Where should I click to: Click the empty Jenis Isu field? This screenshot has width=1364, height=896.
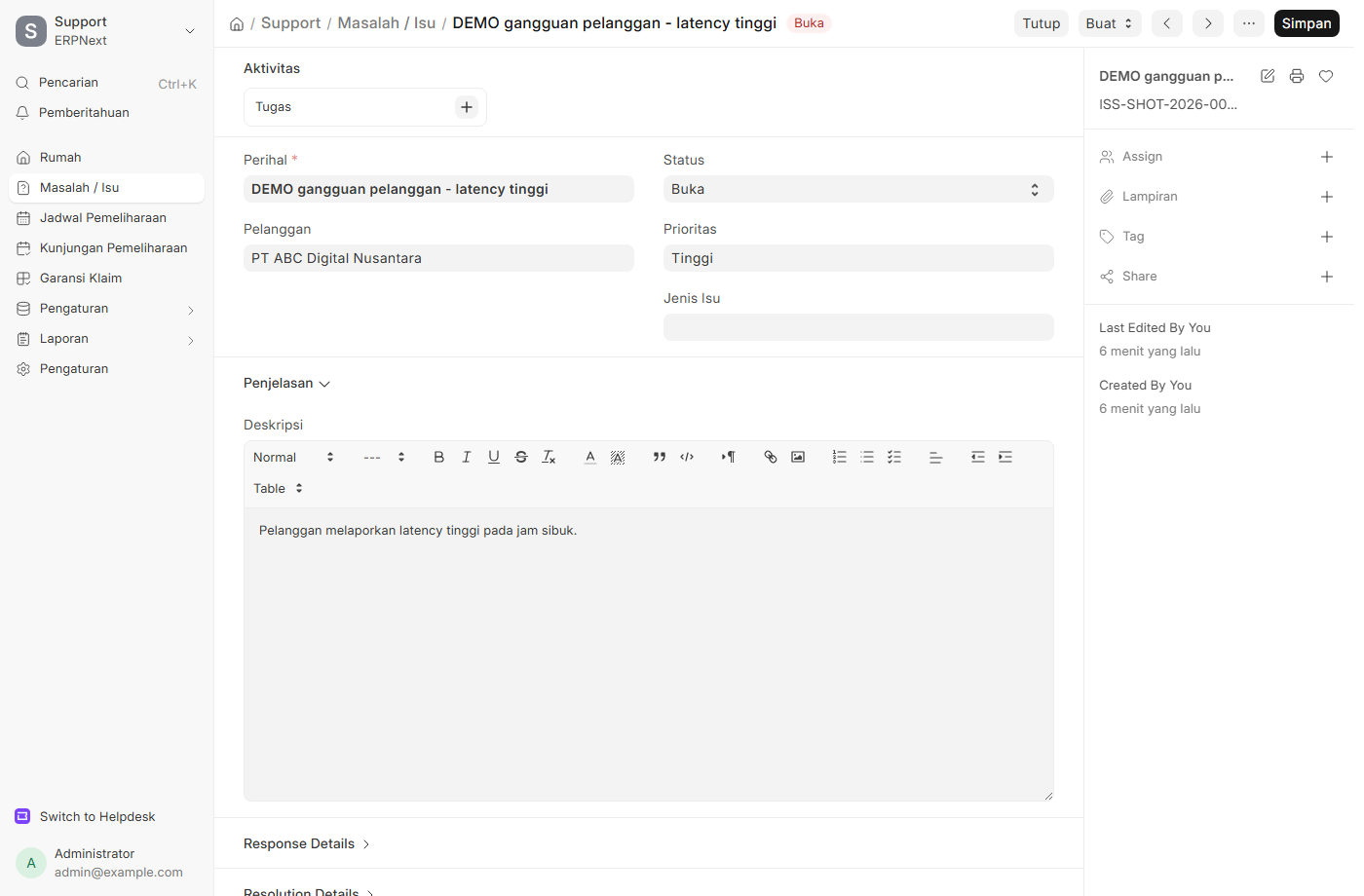[x=858, y=327]
